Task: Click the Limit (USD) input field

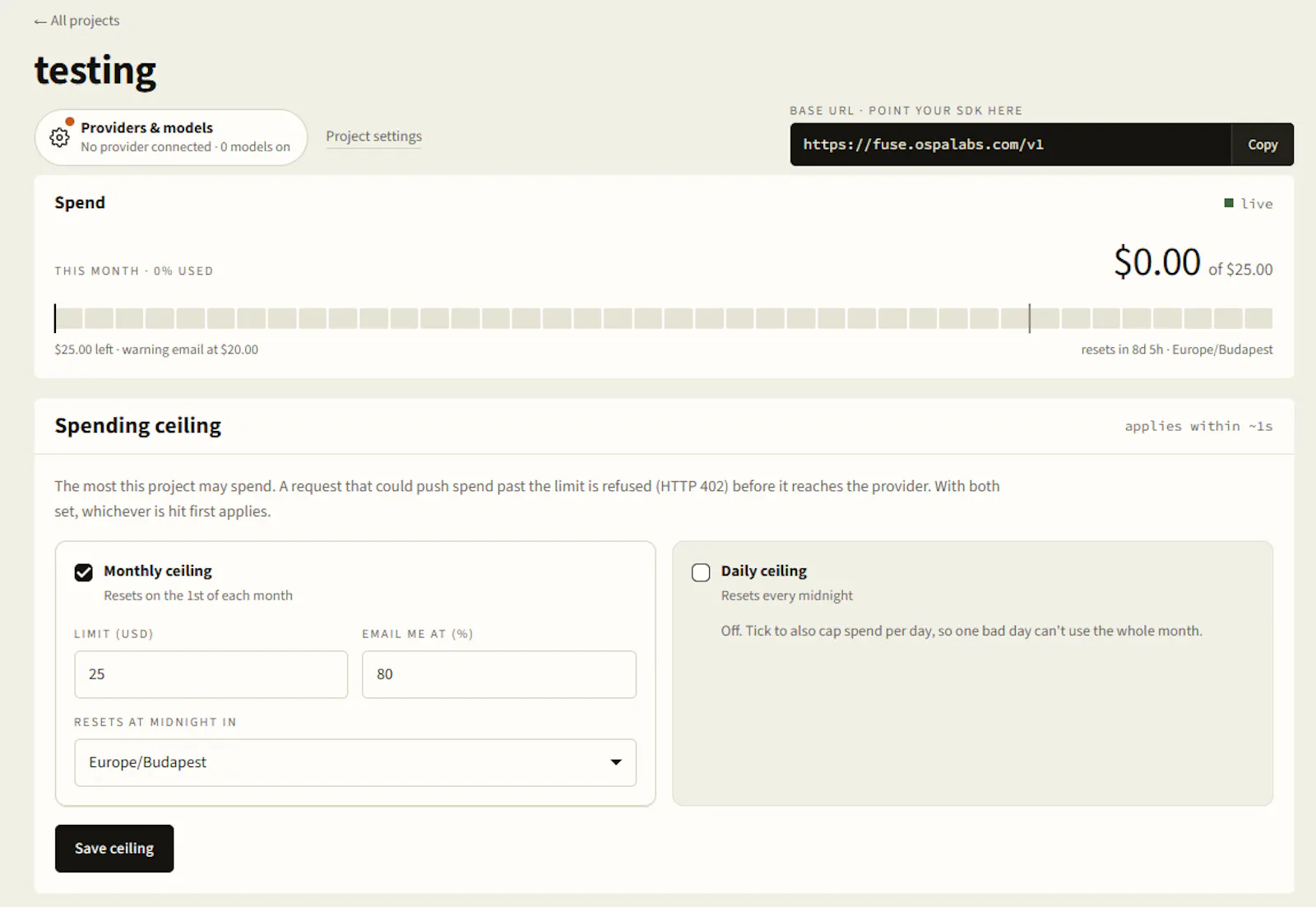Action: [211, 674]
